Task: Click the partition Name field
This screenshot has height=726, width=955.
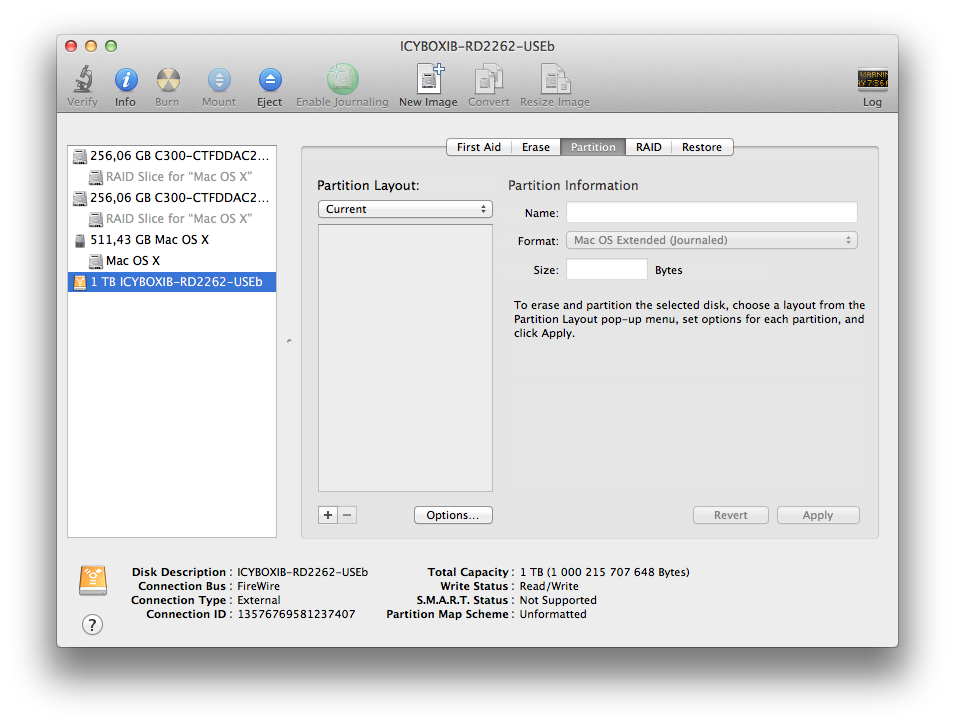Action: tap(712, 213)
